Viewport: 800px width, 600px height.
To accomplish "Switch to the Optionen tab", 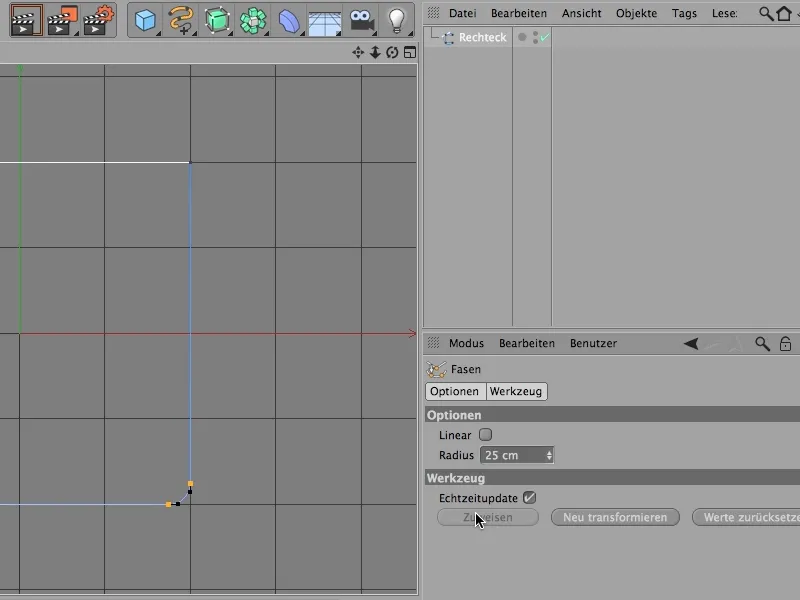I will coord(455,391).
